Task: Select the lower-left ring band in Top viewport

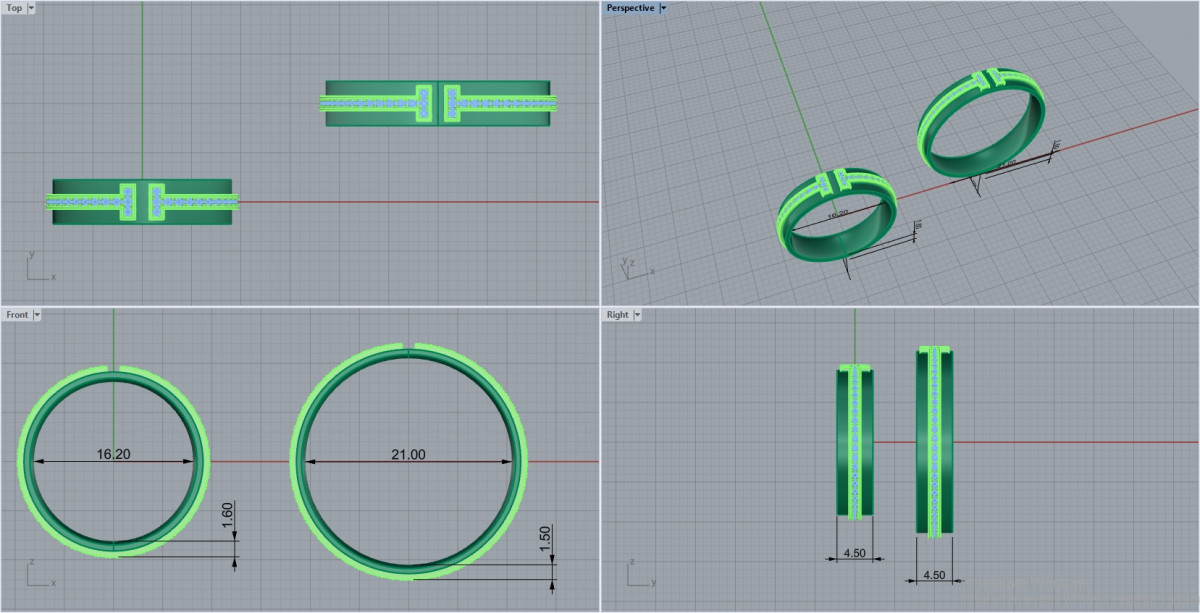Action: [142, 202]
